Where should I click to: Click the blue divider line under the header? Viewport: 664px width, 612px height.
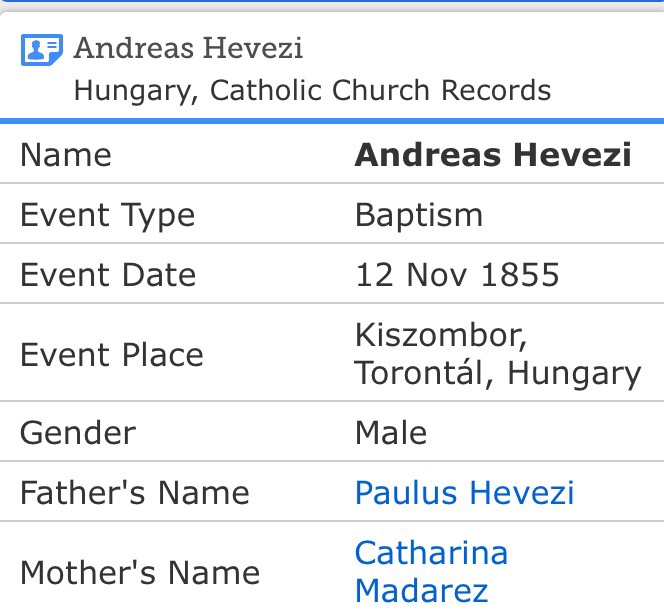click(332, 121)
